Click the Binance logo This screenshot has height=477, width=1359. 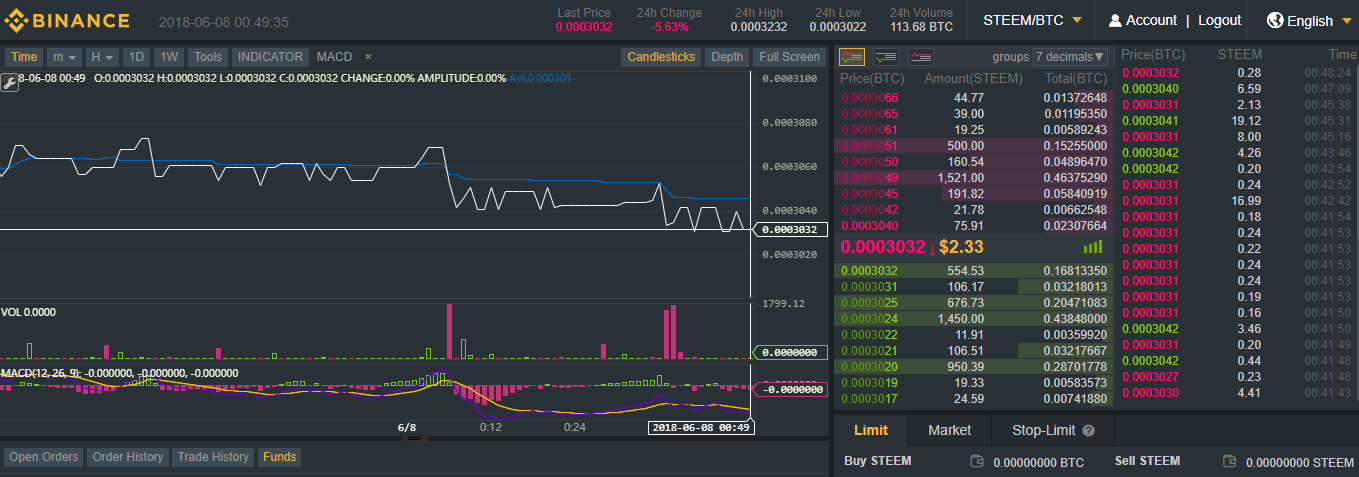click(x=66, y=20)
